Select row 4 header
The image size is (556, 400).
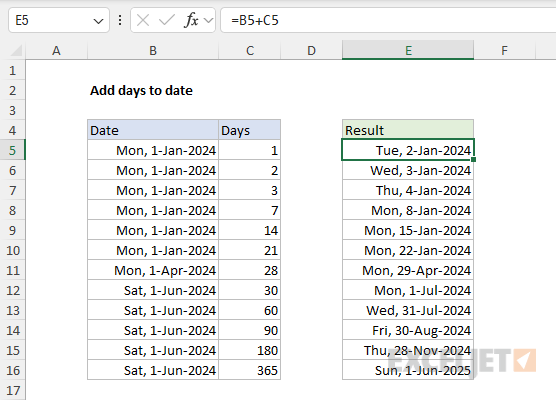[x=12, y=130]
